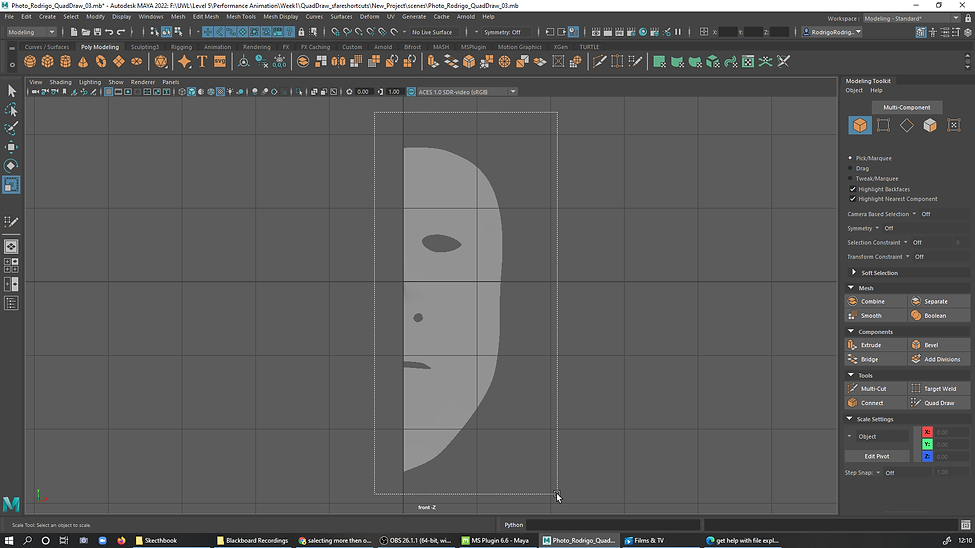Select Object mode cube icon in Modeling Toolkit
Viewport: 975px width, 548px height.
pyautogui.click(x=859, y=125)
